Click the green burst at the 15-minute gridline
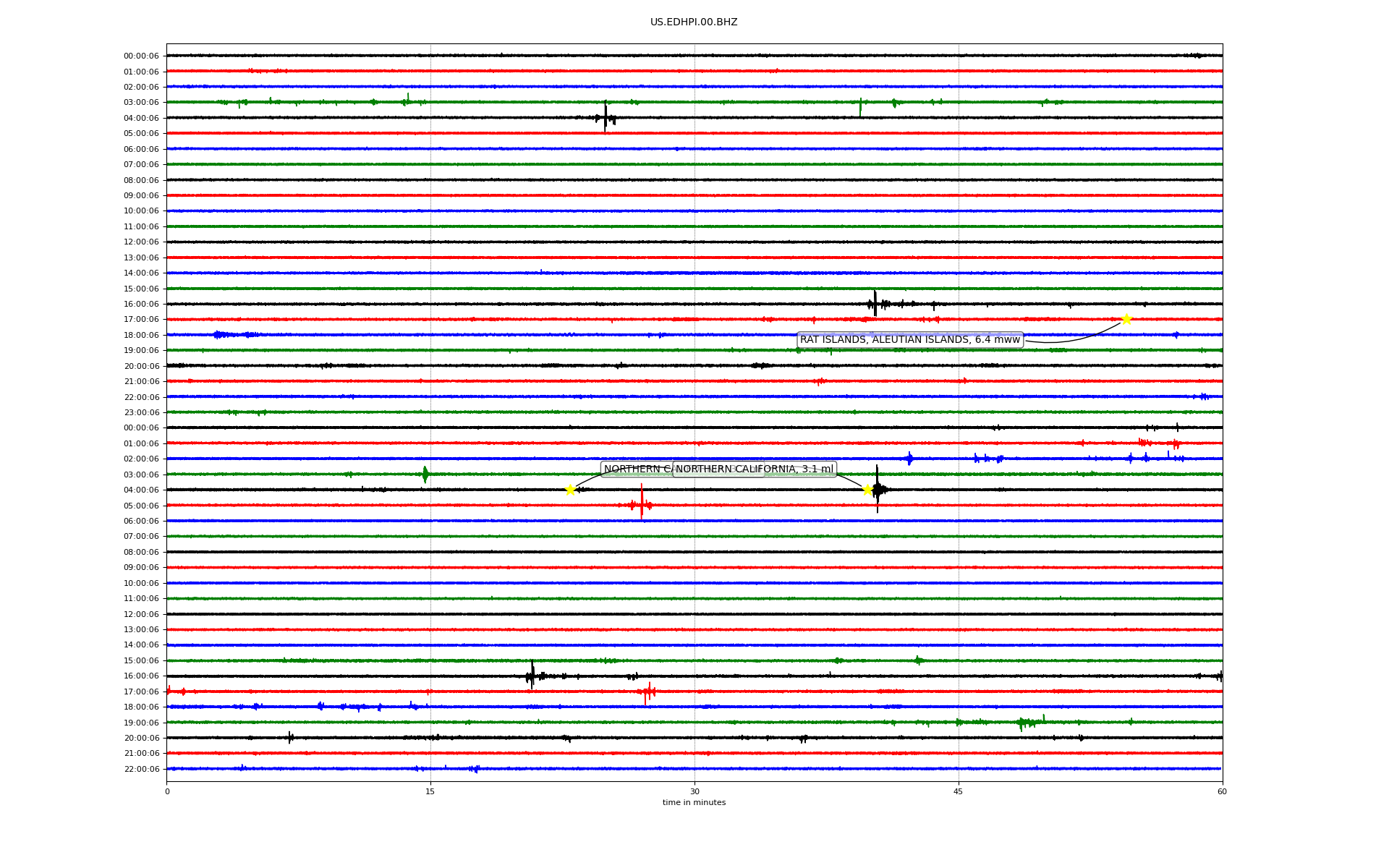 [x=425, y=475]
